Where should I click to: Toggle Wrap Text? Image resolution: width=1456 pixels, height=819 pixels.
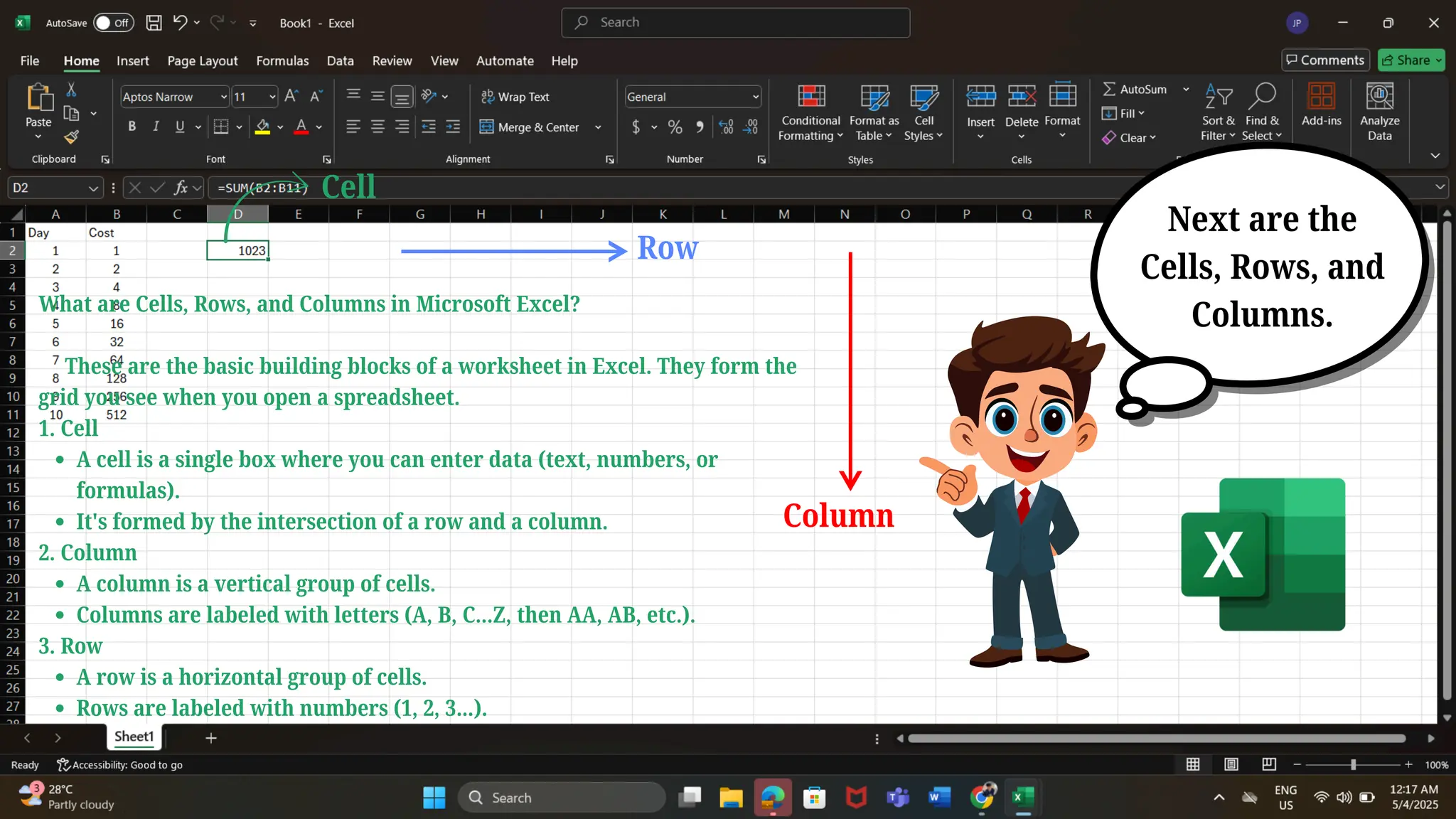[515, 97]
